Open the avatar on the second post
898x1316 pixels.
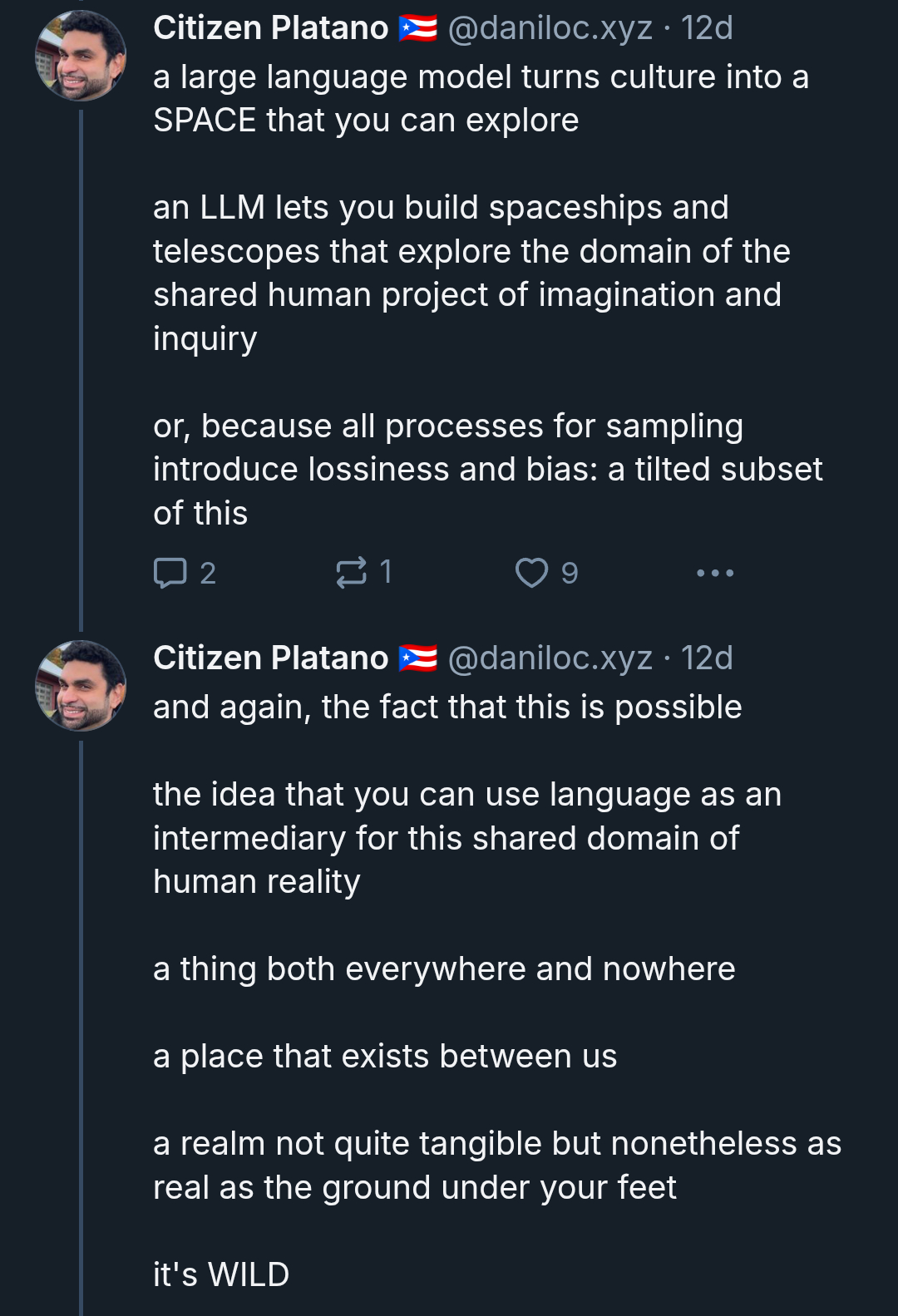(81, 686)
